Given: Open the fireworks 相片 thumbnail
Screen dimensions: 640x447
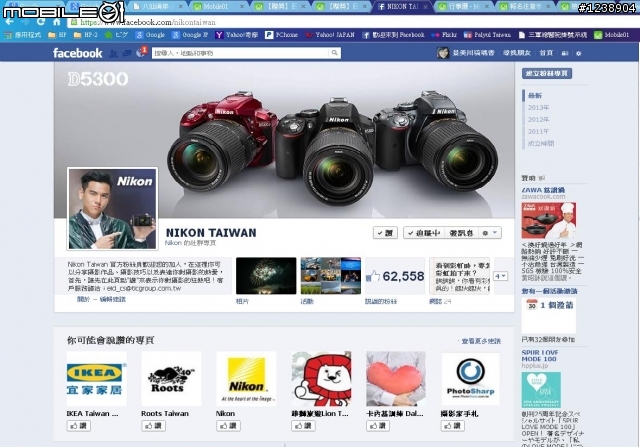Looking at the screenshot, I should click(266, 276).
